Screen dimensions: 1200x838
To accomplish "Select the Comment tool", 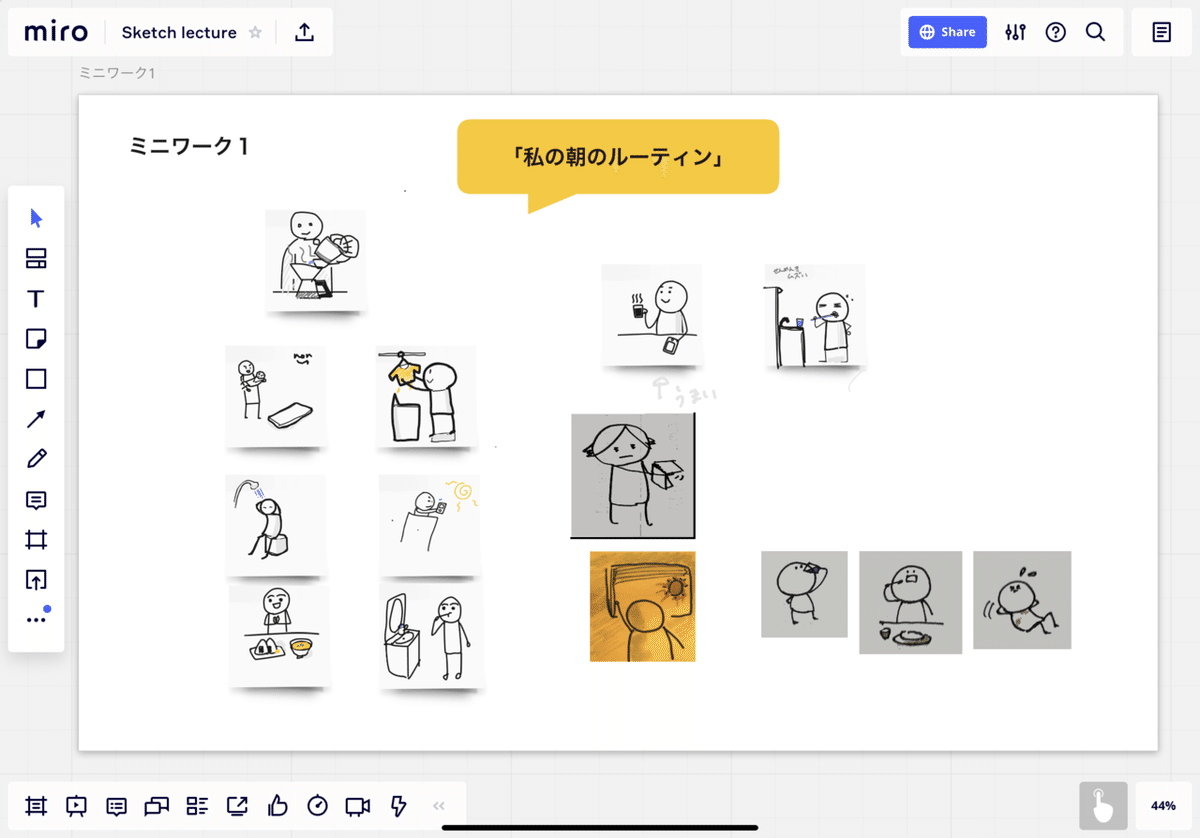I will [36, 500].
